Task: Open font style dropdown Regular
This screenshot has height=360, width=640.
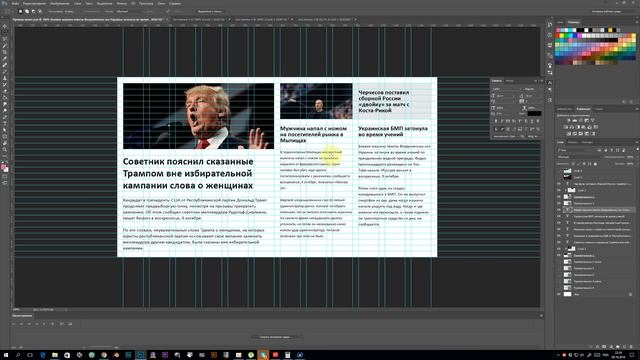Action: [532, 89]
